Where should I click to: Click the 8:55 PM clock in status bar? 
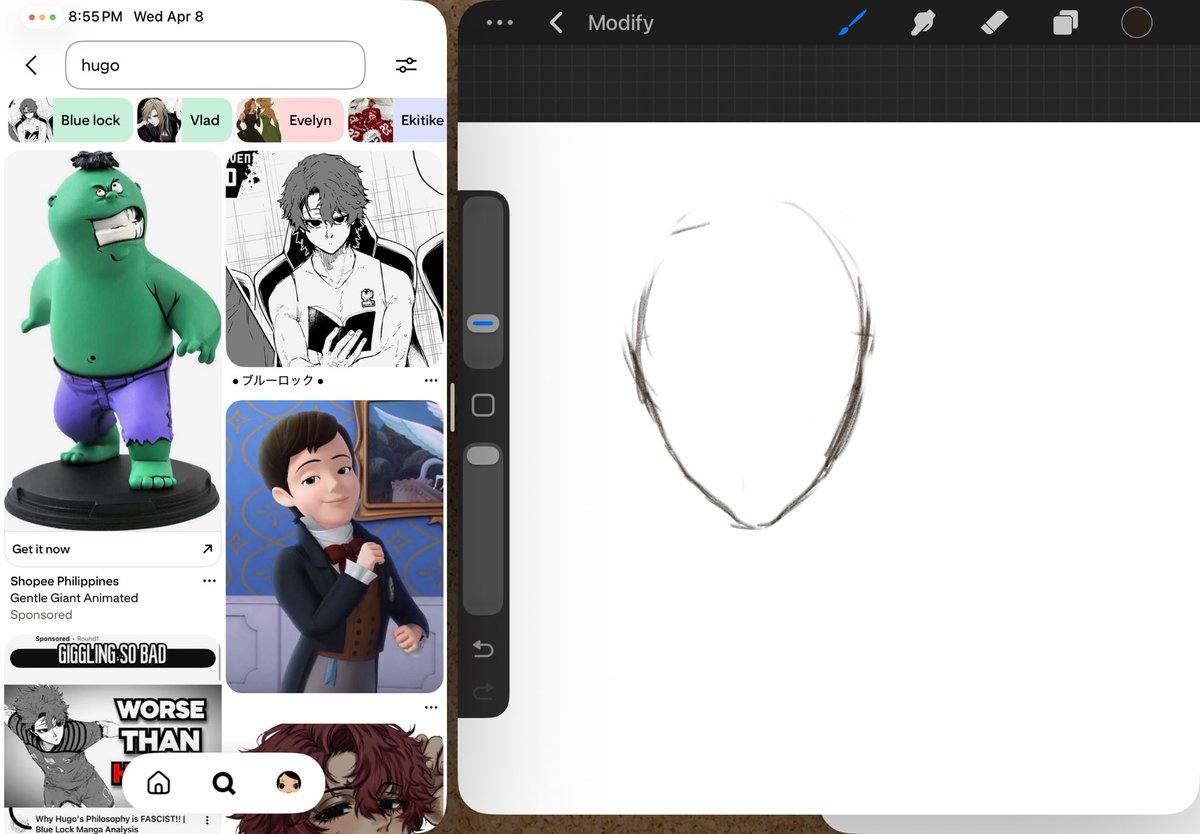96,17
